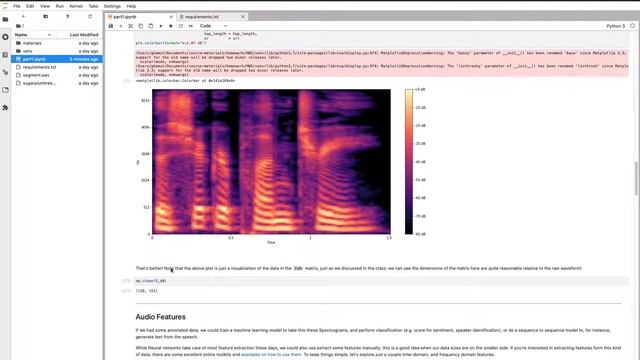The width and height of the screenshot is (640, 360).
Task: Open the File menu
Action: click(x=17, y=6)
